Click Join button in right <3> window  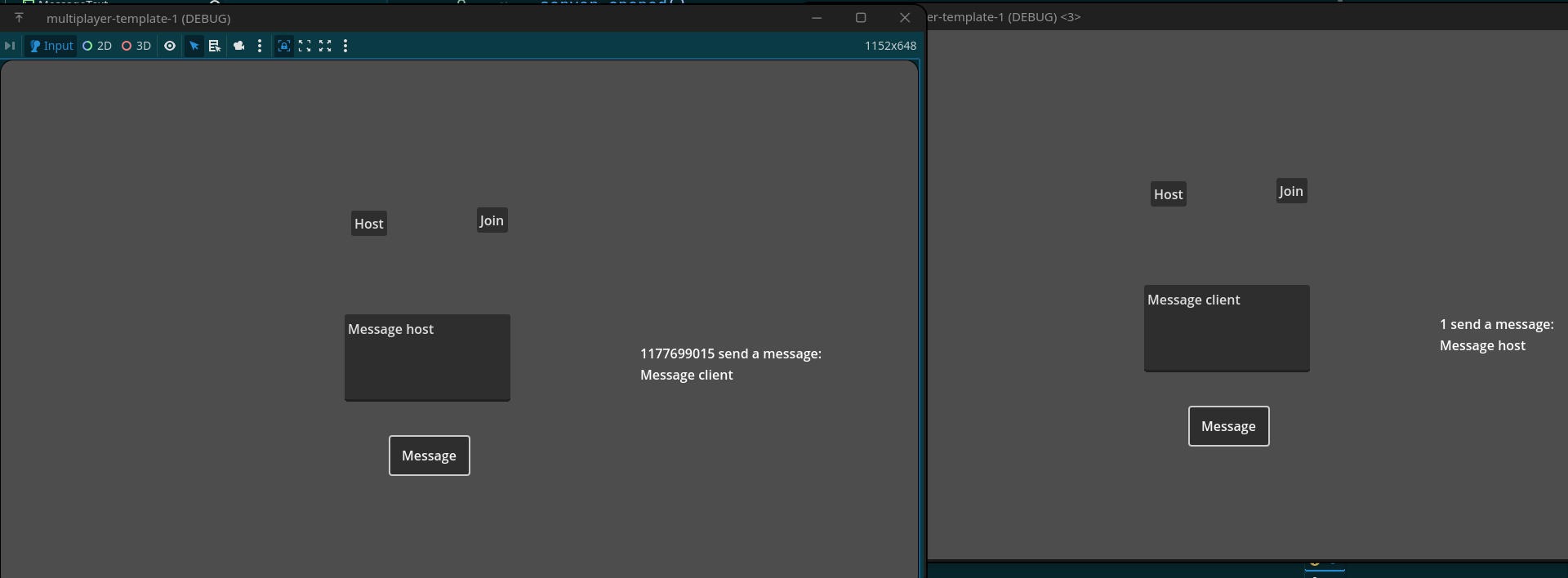(x=1292, y=191)
